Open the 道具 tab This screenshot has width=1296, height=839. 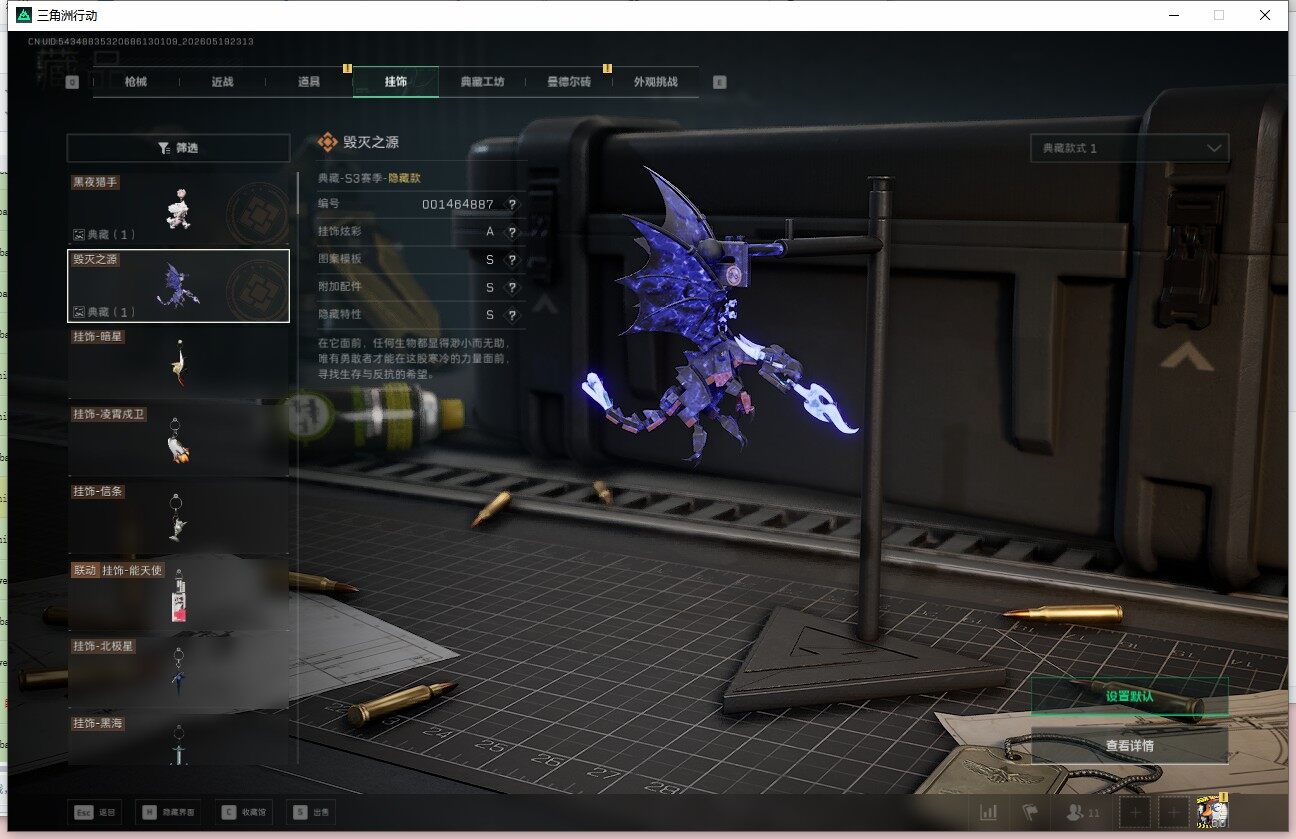pyautogui.click(x=309, y=82)
